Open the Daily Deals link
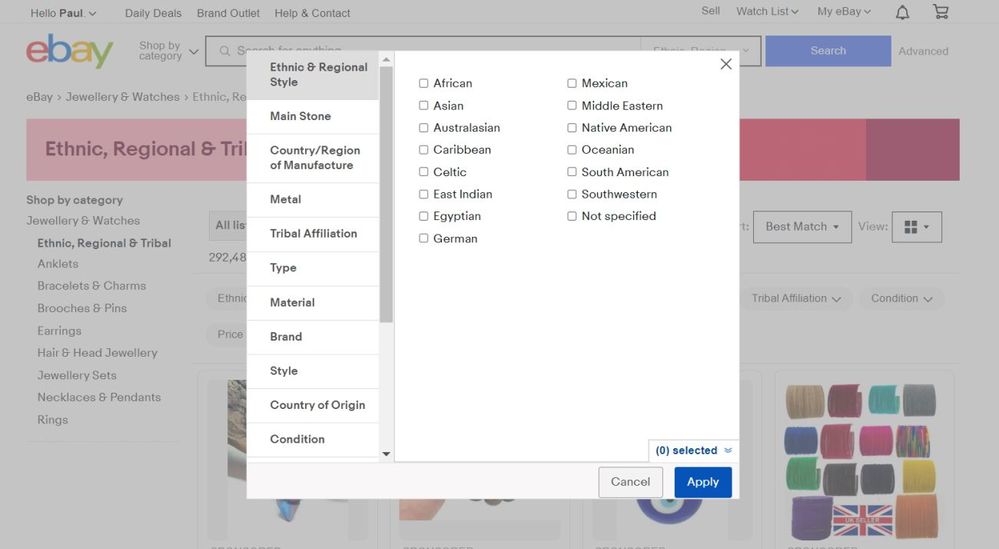Screen dimensions: 999x549 coord(153,13)
